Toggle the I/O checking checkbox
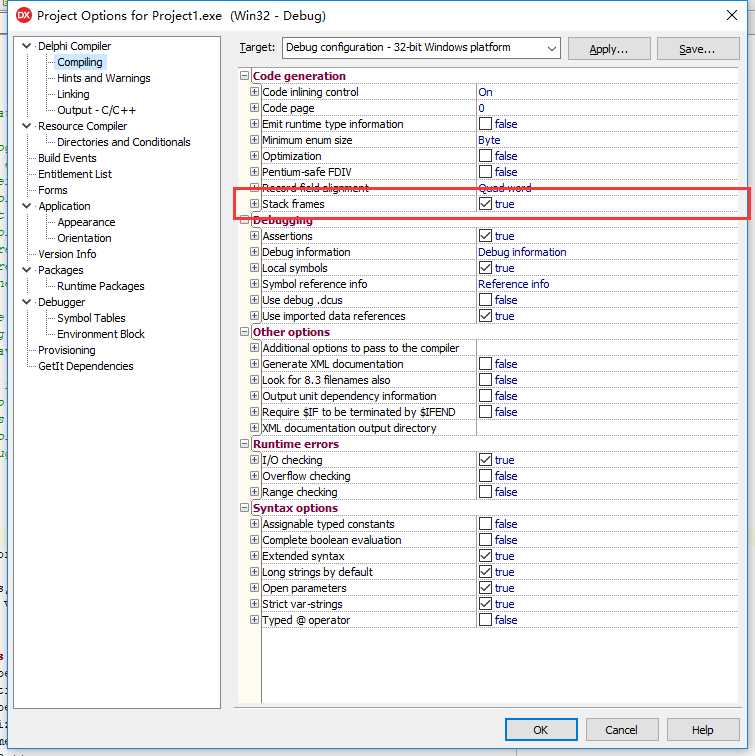Image resolution: width=755 pixels, height=756 pixels. (x=485, y=460)
